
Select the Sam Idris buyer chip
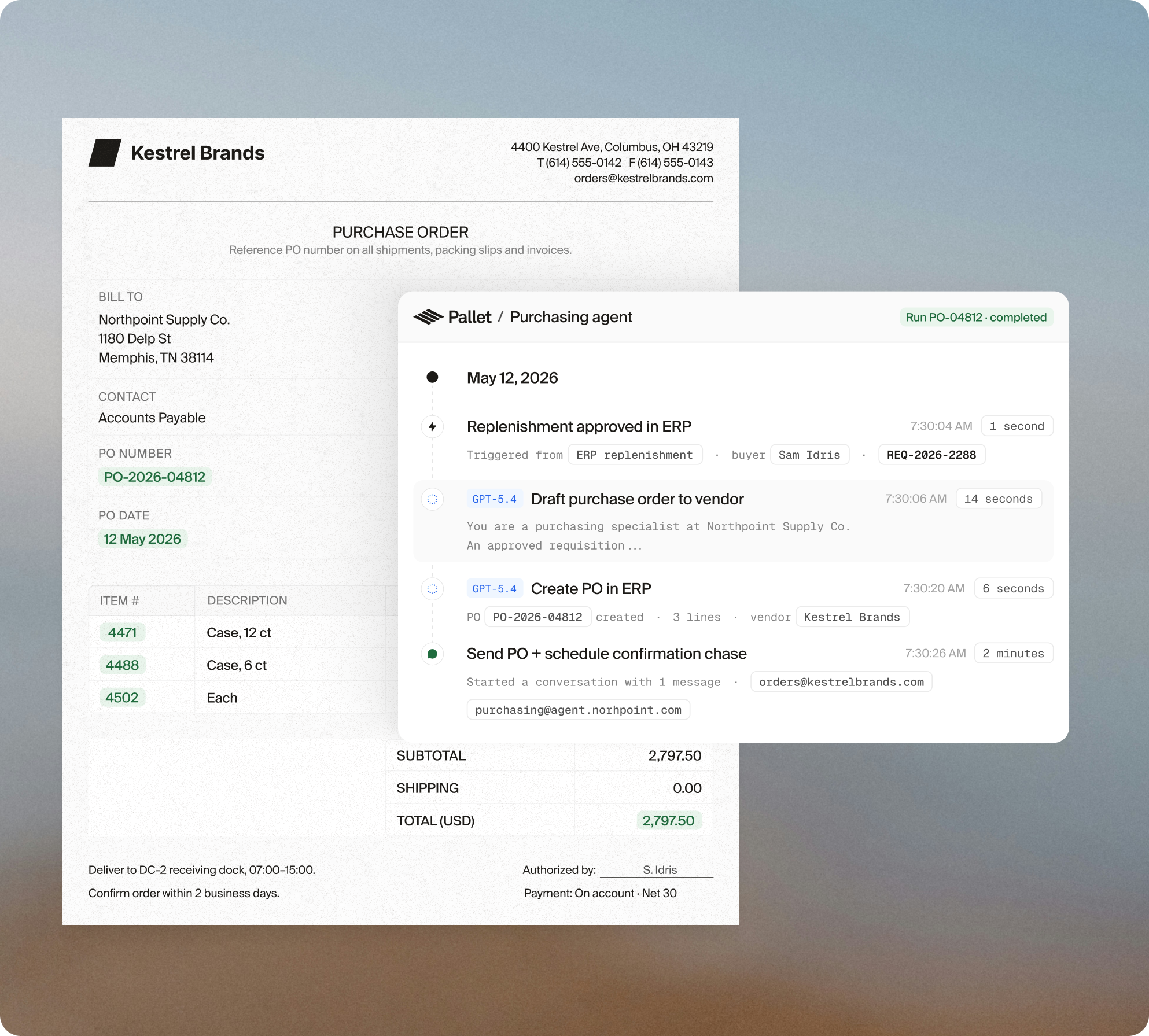[x=809, y=455]
